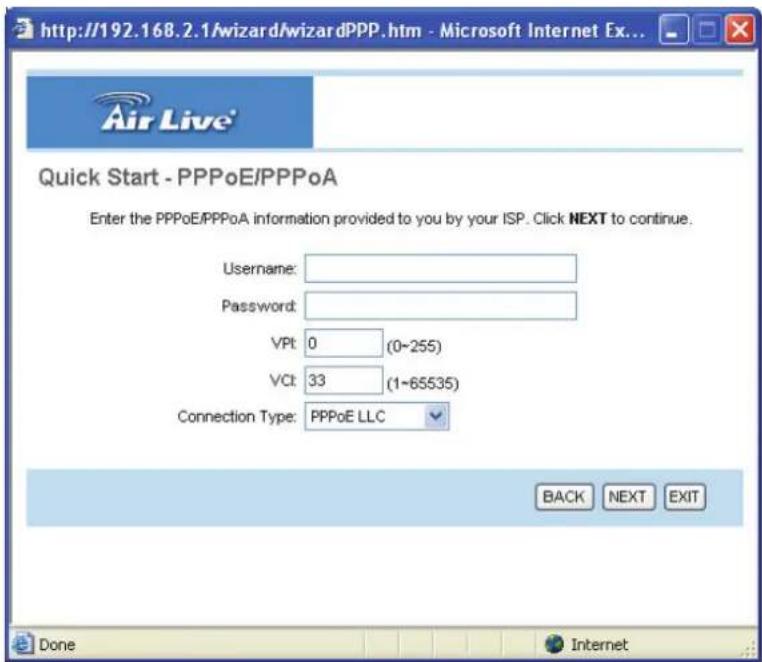
Task: Maximize the Internet Explorer window
Action: point(706,30)
